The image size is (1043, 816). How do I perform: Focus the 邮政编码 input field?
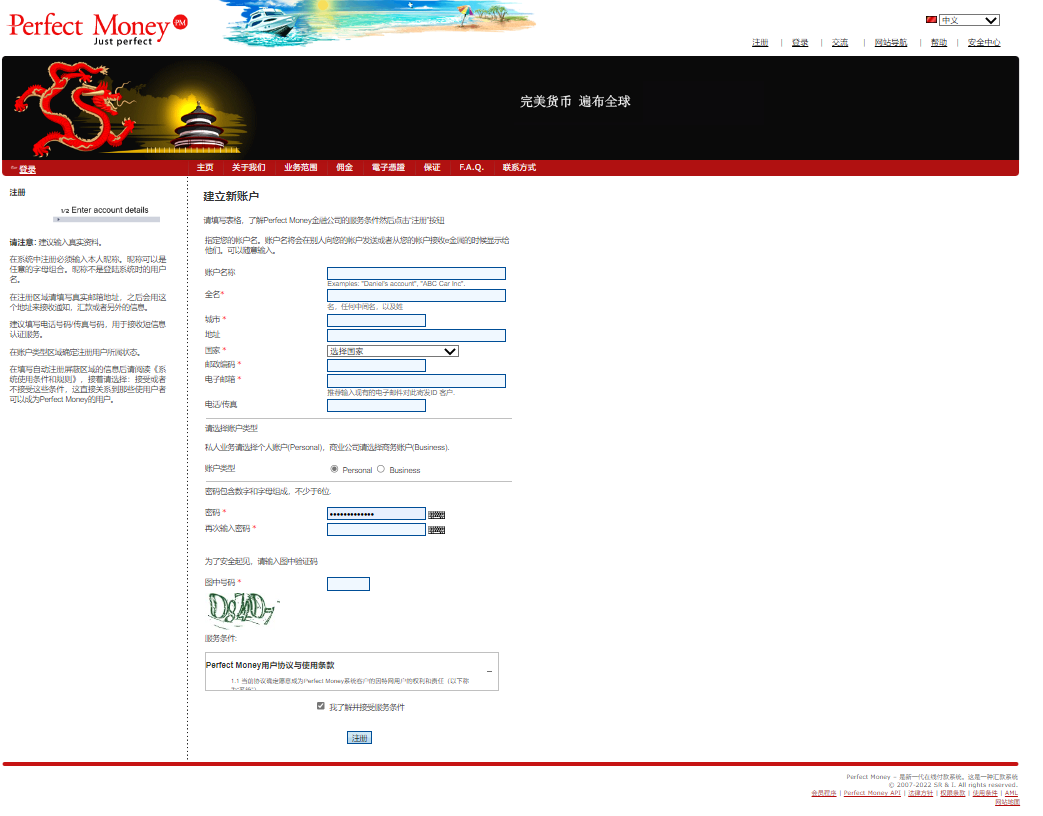pos(376,365)
